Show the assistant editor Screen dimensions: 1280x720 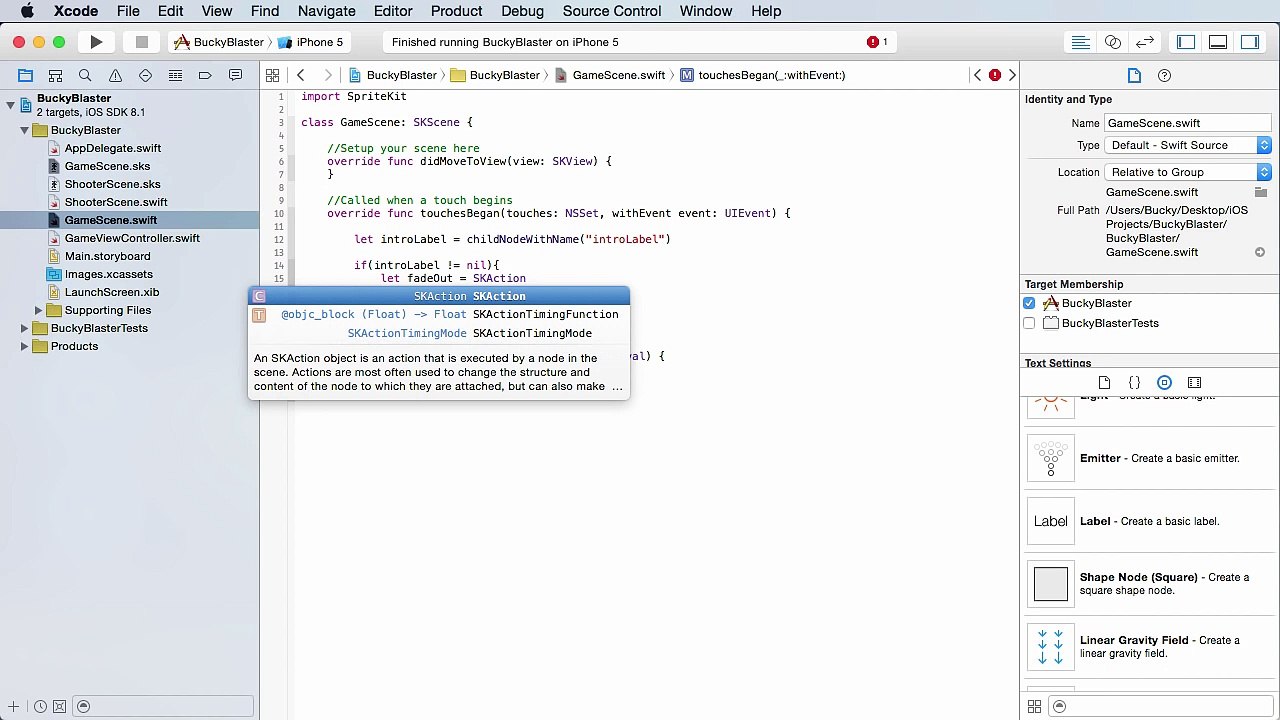pyautogui.click(x=1112, y=42)
